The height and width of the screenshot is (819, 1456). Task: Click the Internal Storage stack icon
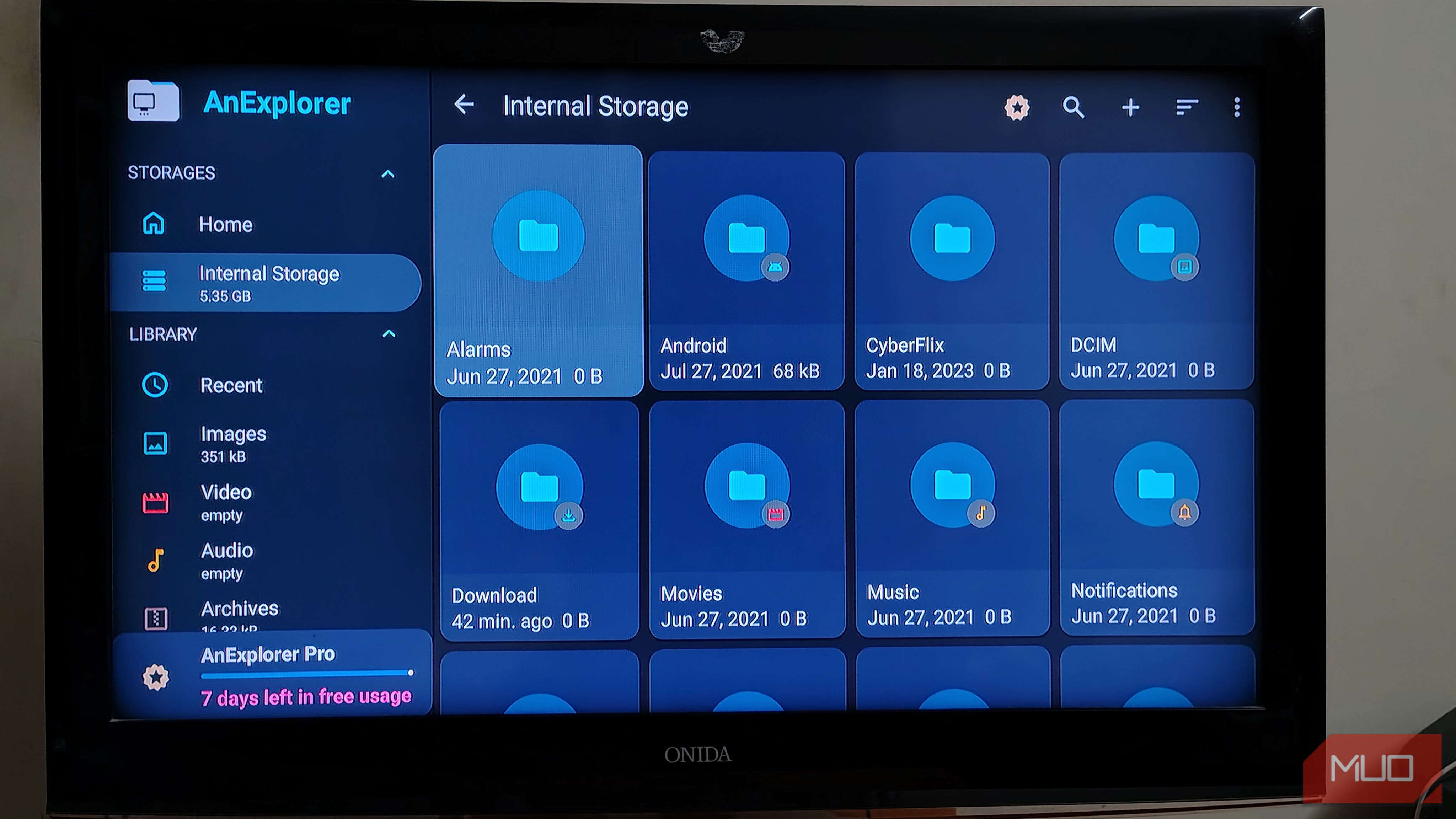coord(154,280)
